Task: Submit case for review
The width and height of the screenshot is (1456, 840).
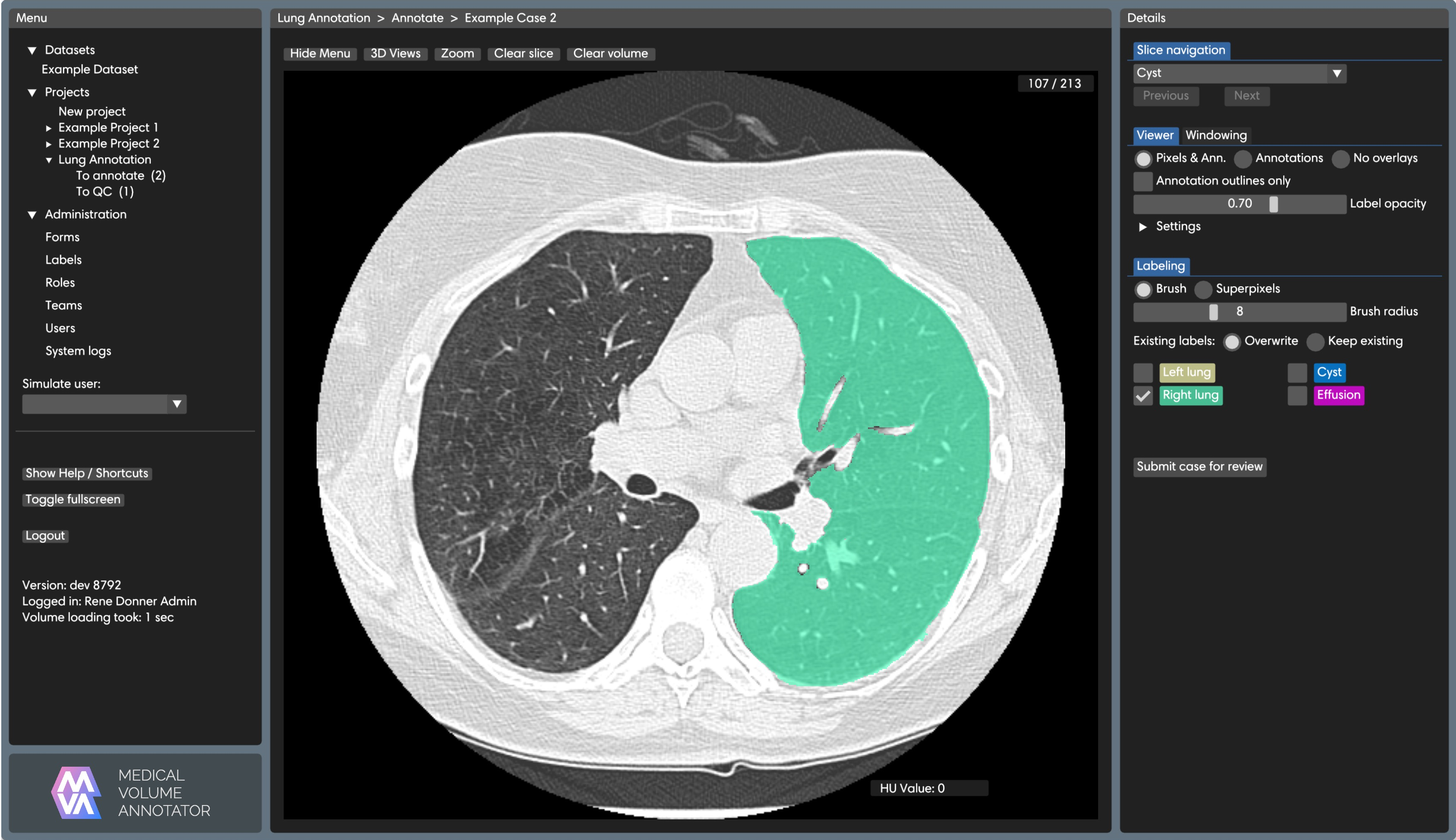Action: (x=1201, y=466)
